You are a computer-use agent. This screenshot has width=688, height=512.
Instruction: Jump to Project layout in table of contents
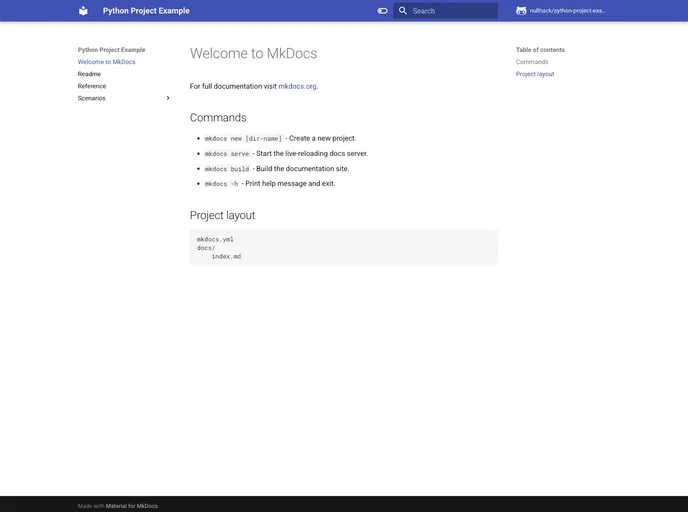(535, 74)
